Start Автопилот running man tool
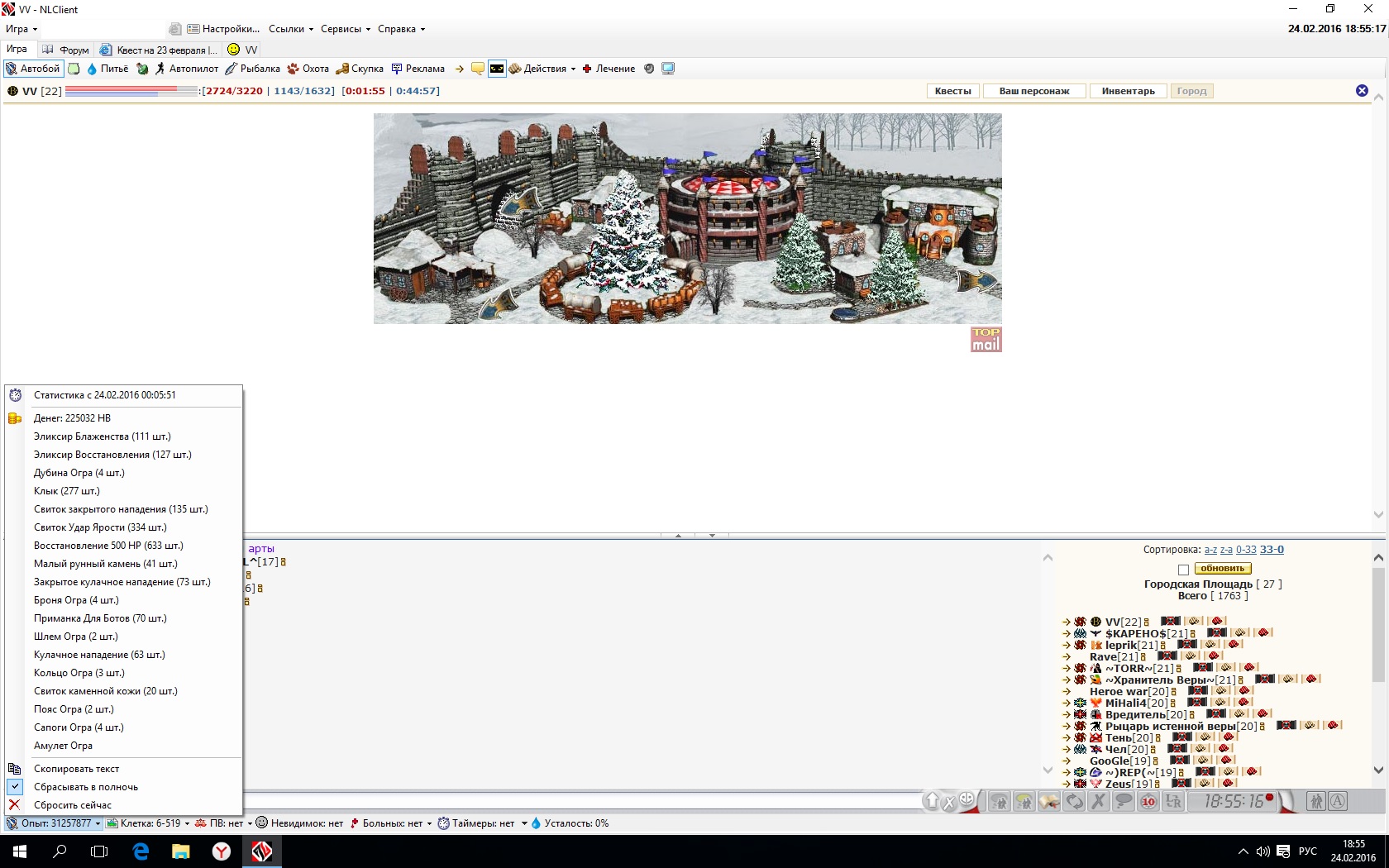This screenshot has width=1389, height=868. click(187, 69)
